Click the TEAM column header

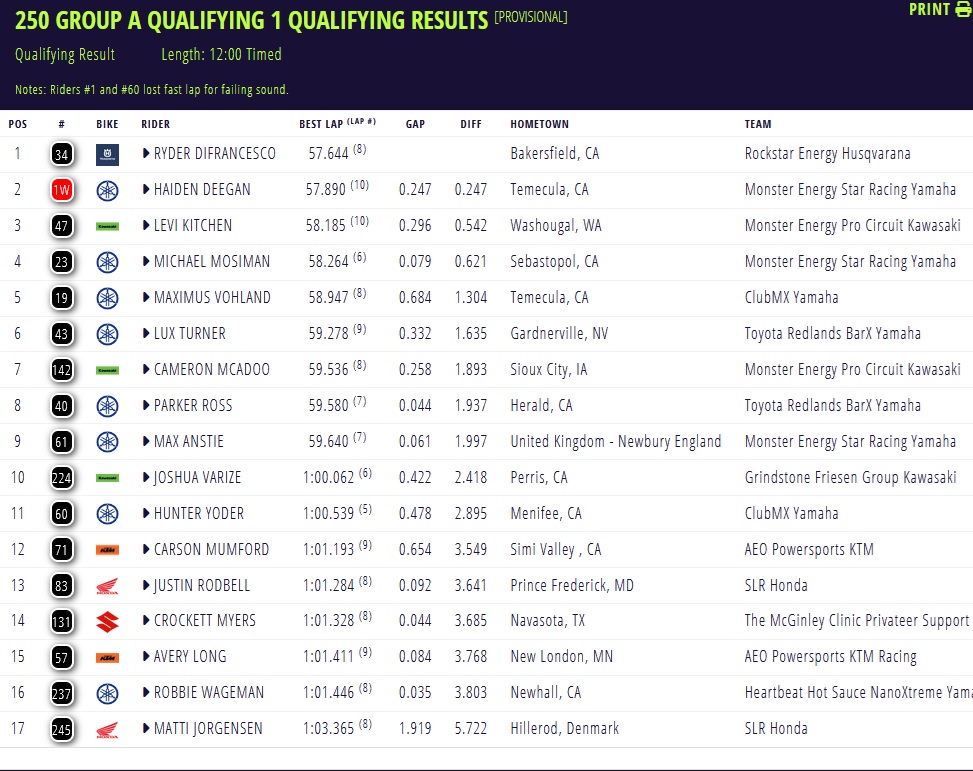pyautogui.click(x=758, y=124)
